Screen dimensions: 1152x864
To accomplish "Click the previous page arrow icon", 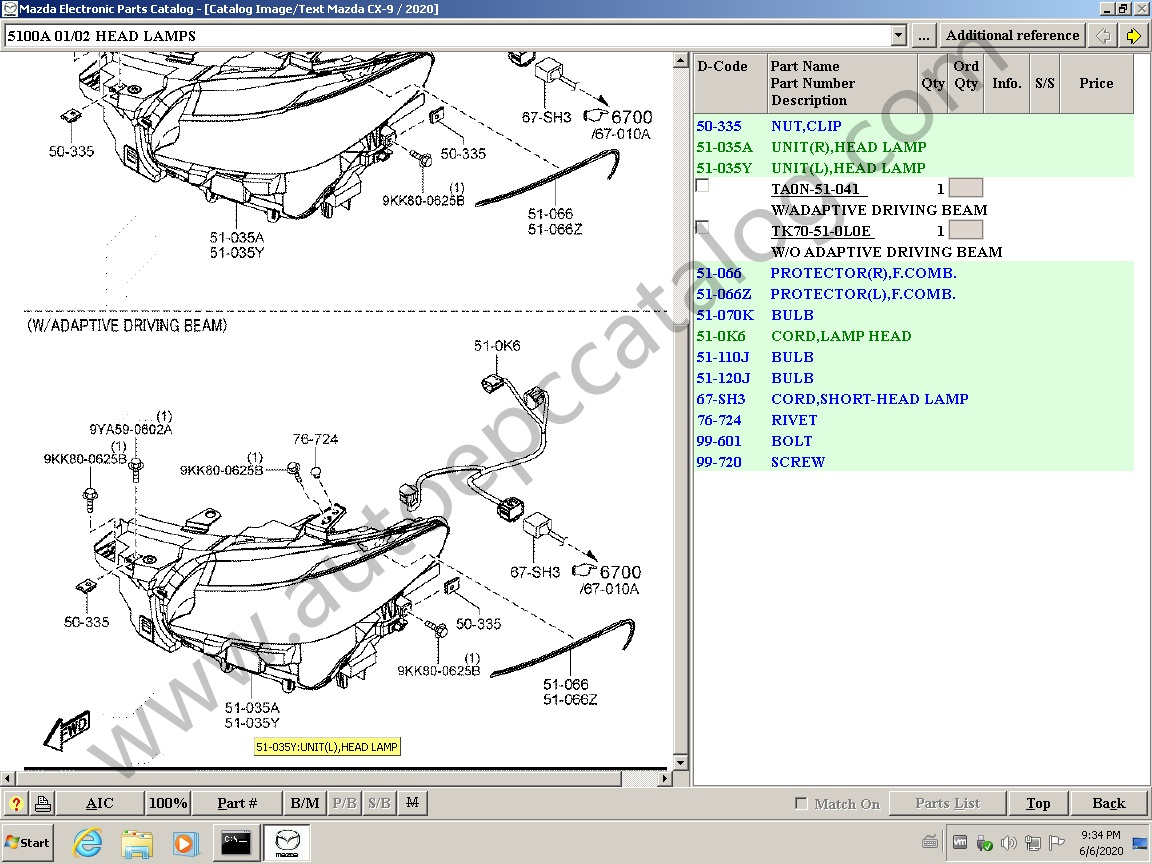I will (1103, 35).
